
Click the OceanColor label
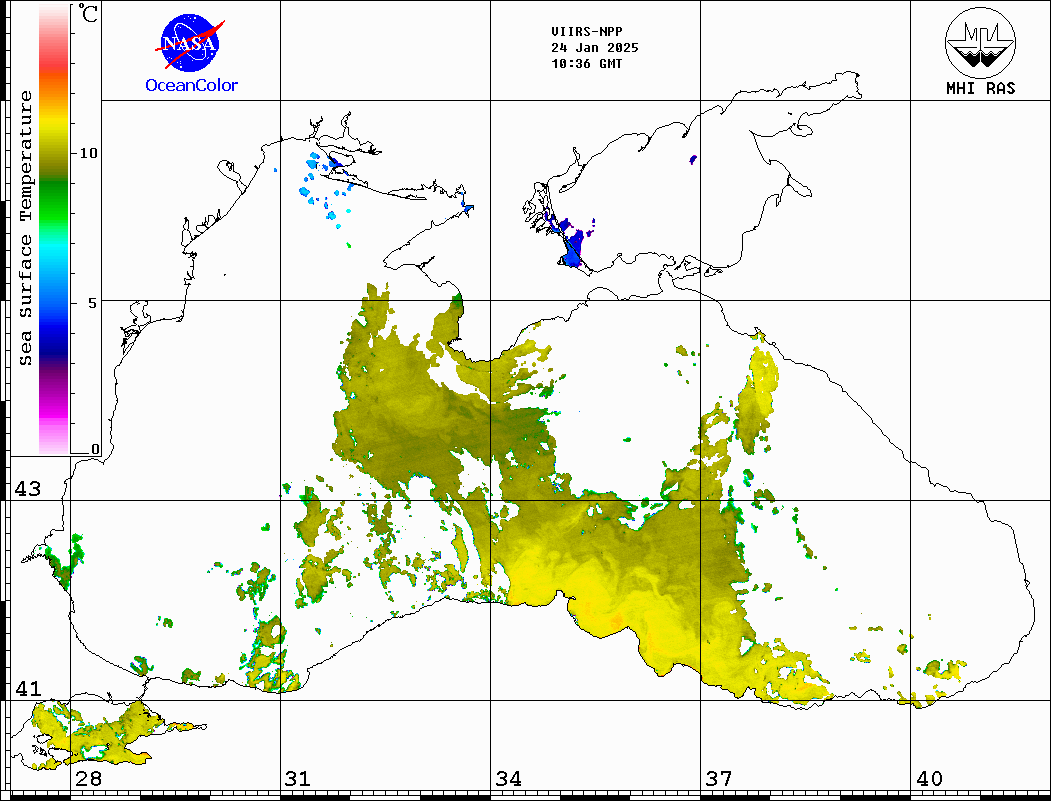tap(192, 85)
